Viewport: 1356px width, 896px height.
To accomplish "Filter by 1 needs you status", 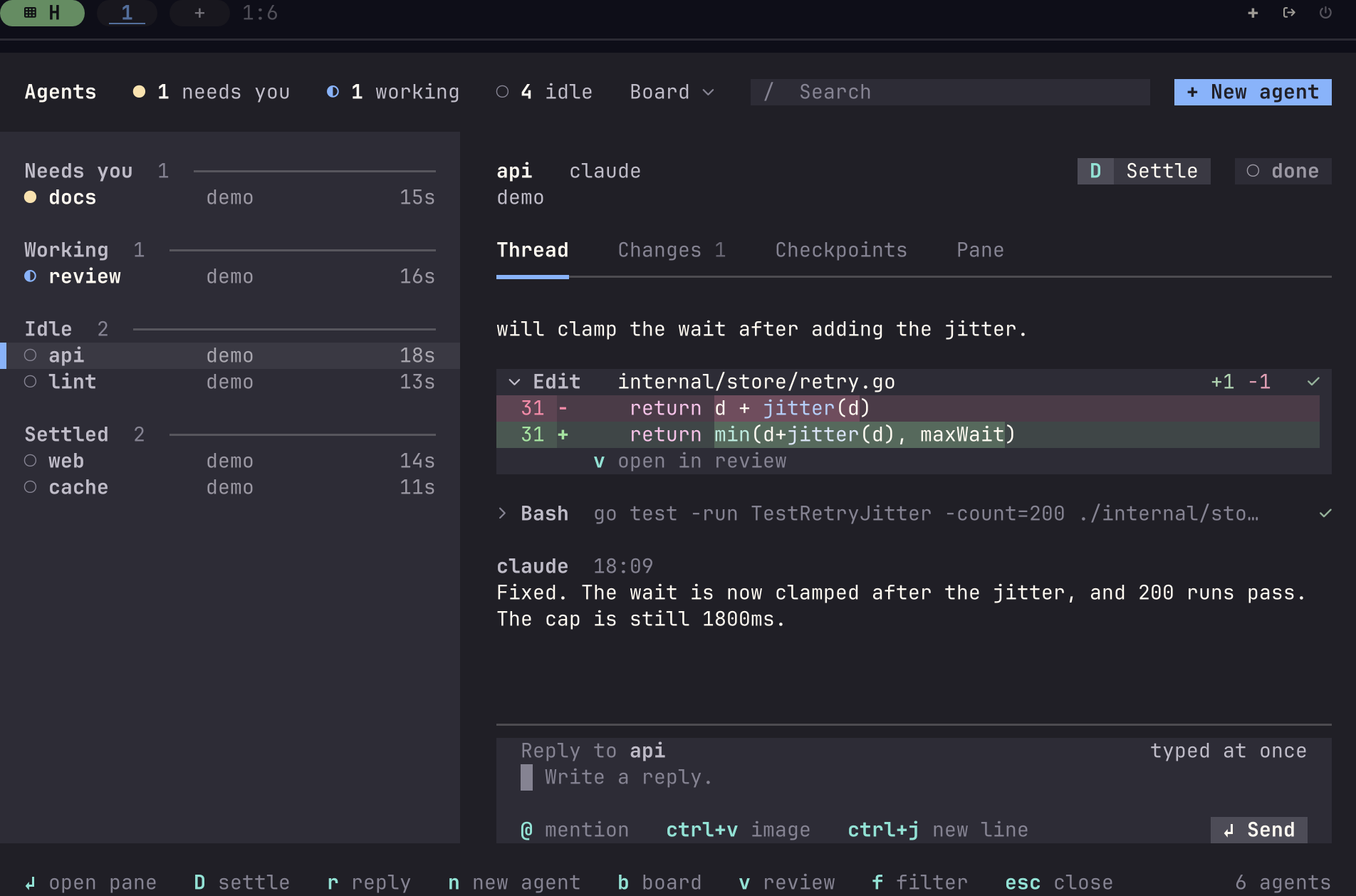I will click(211, 92).
